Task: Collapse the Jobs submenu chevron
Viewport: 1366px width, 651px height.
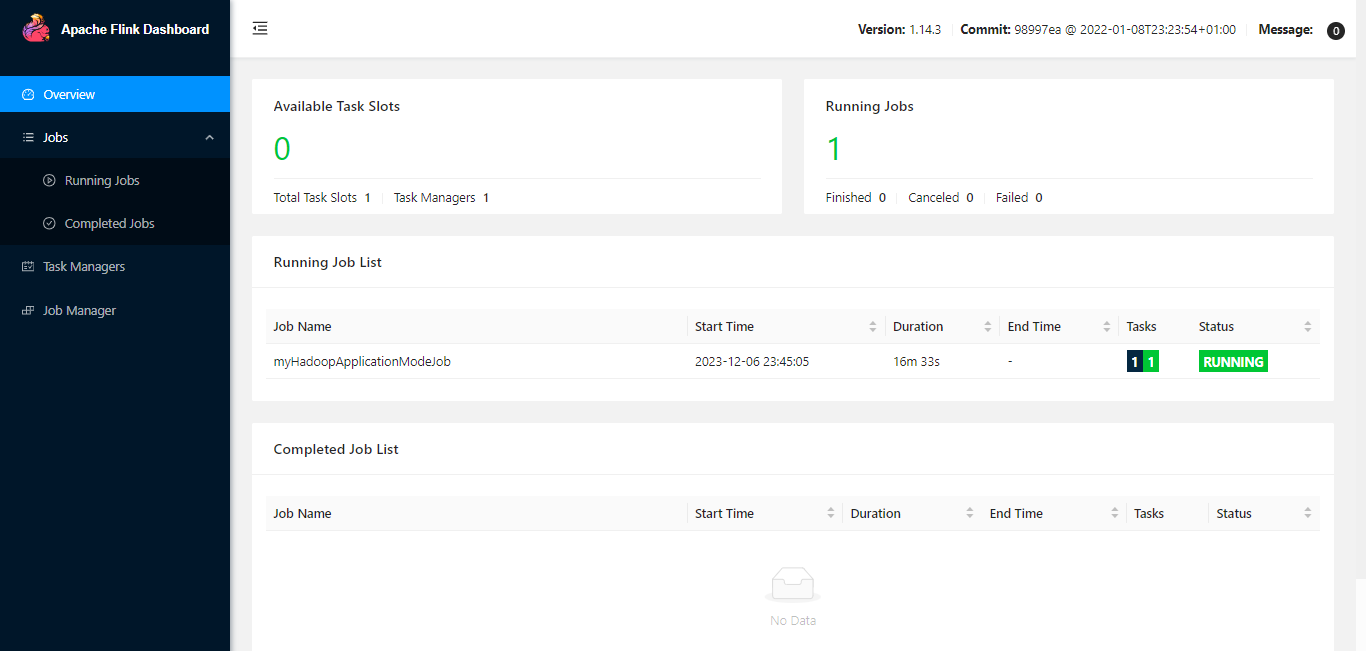Action: tap(209, 137)
